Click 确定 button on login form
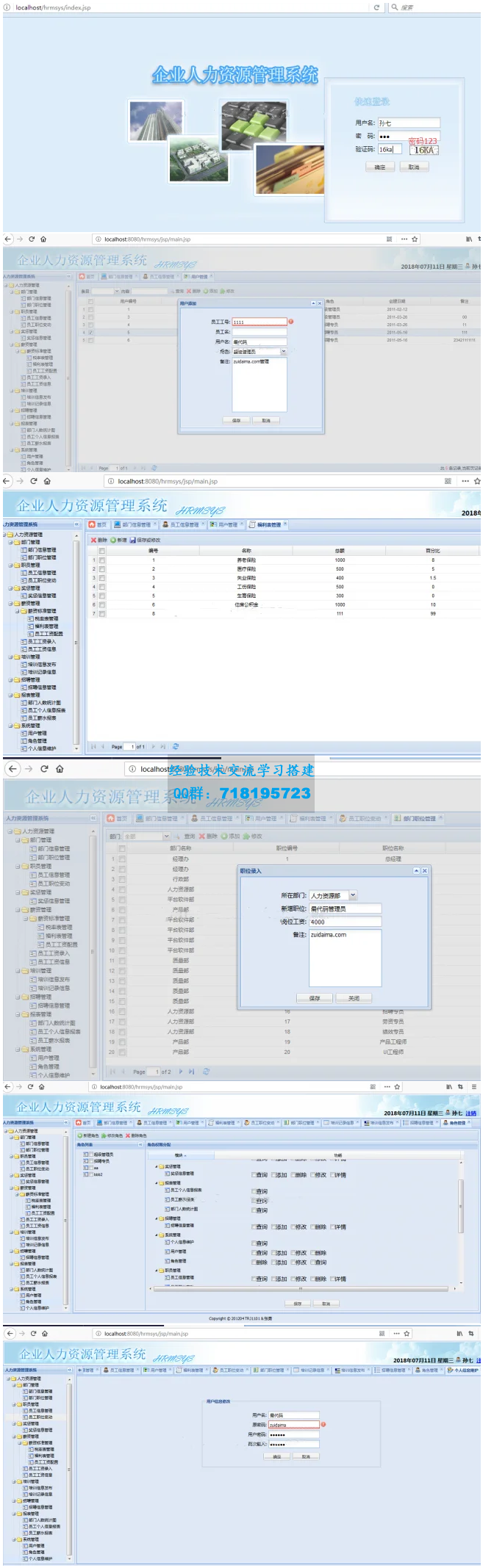483x1568 pixels. [x=379, y=167]
